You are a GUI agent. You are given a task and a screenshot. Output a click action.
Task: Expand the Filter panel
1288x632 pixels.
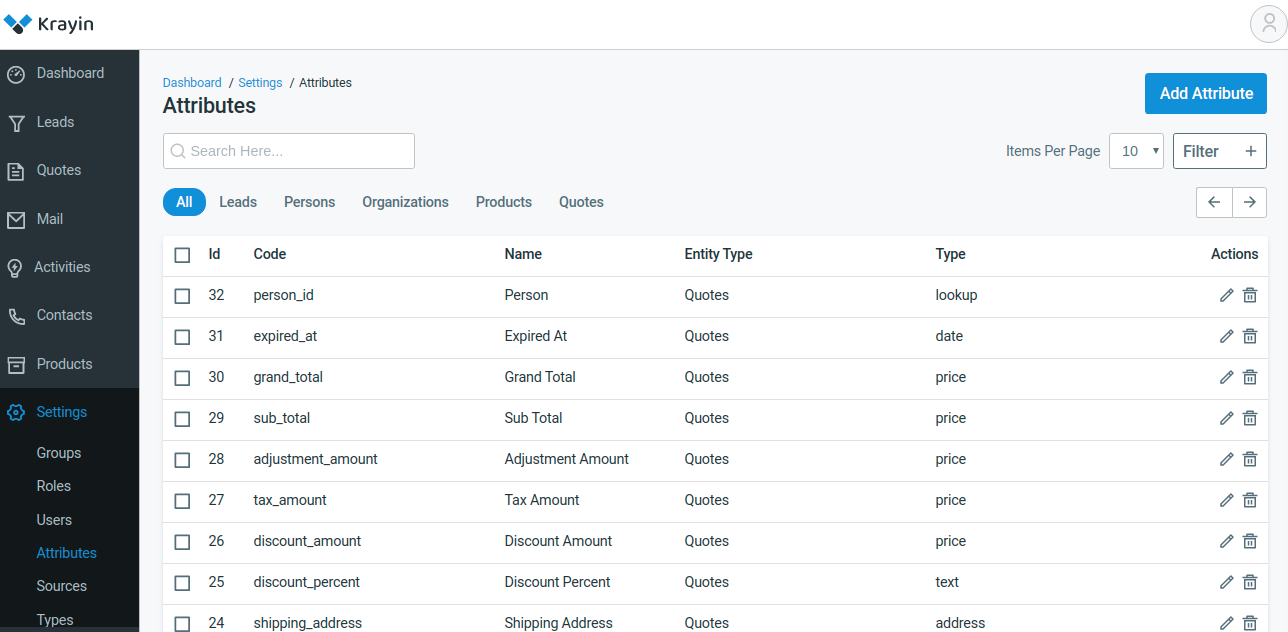pos(1220,151)
